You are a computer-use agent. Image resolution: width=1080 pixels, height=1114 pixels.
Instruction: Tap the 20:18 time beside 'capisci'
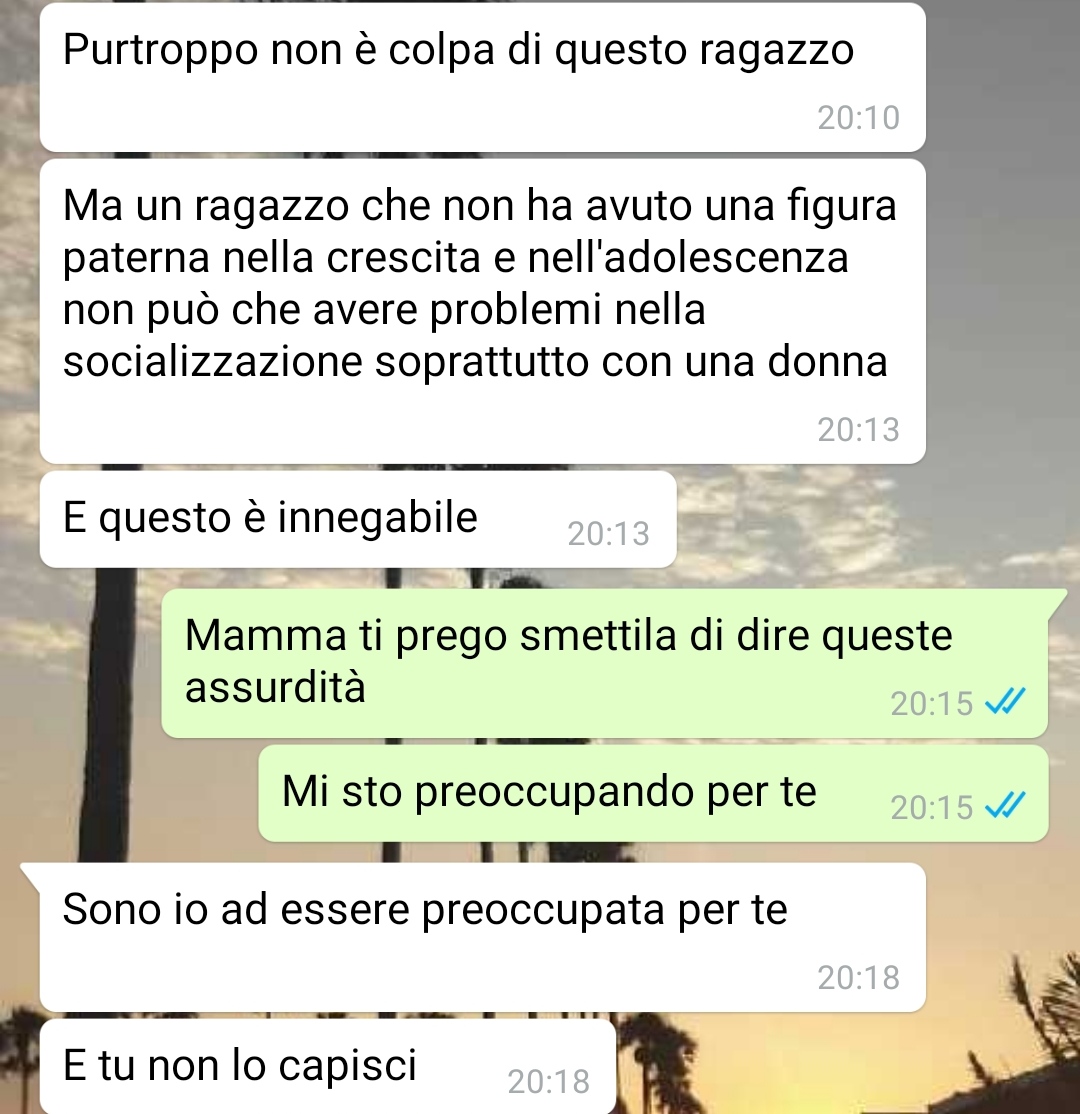point(549,1082)
